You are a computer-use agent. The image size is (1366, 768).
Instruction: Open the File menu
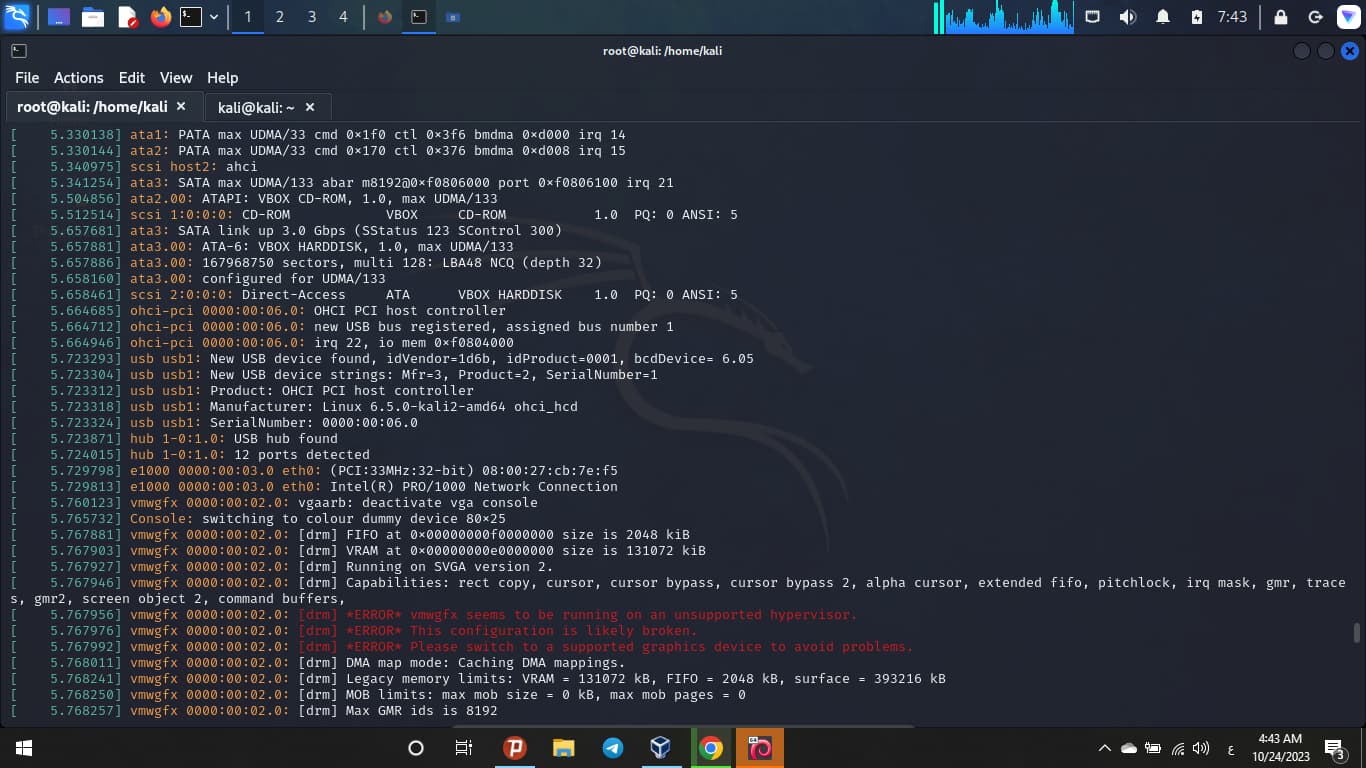[x=27, y=78]
